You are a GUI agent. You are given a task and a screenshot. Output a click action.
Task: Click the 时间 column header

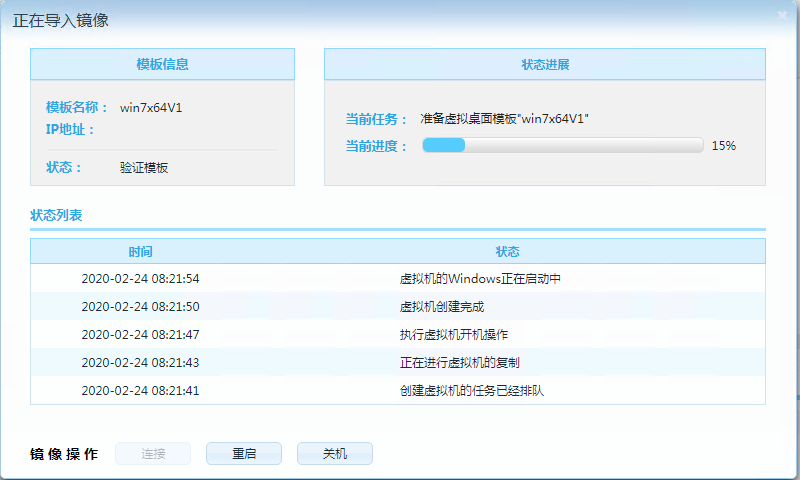[140, 251]
